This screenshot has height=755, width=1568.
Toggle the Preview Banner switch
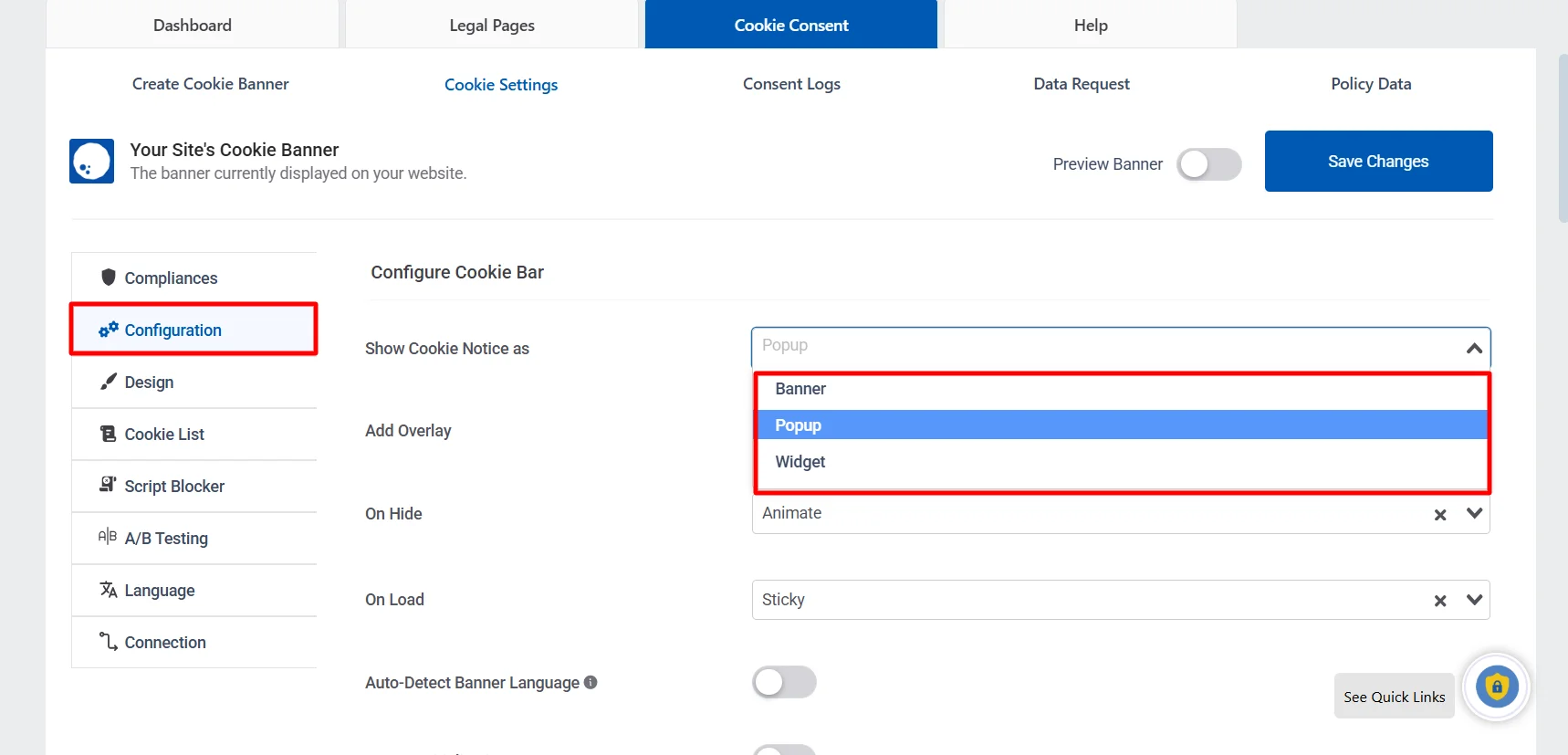click(x=1209, y=164)
